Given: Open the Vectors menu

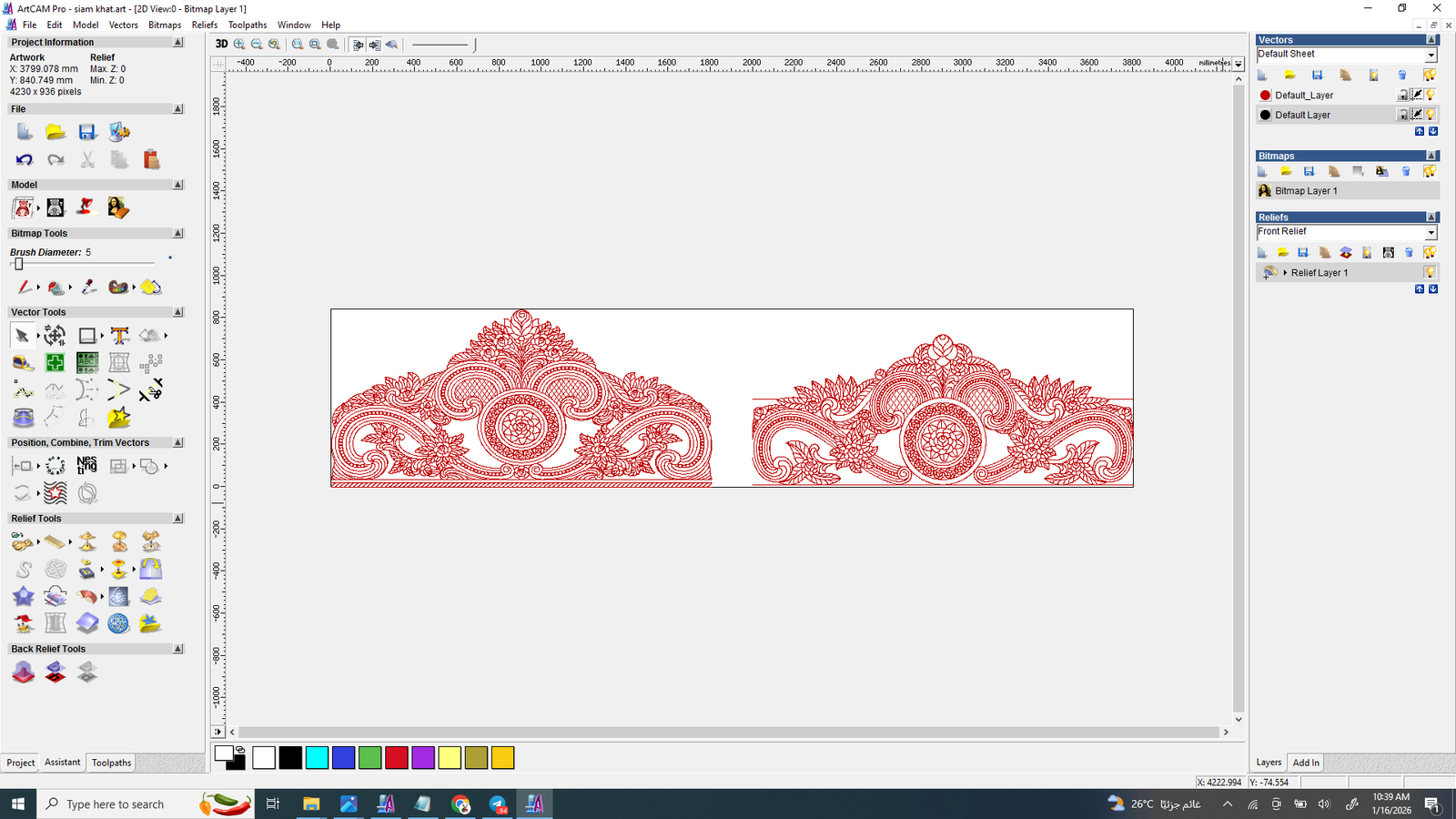Looking at the screenshot, I should tap(123, 25).
